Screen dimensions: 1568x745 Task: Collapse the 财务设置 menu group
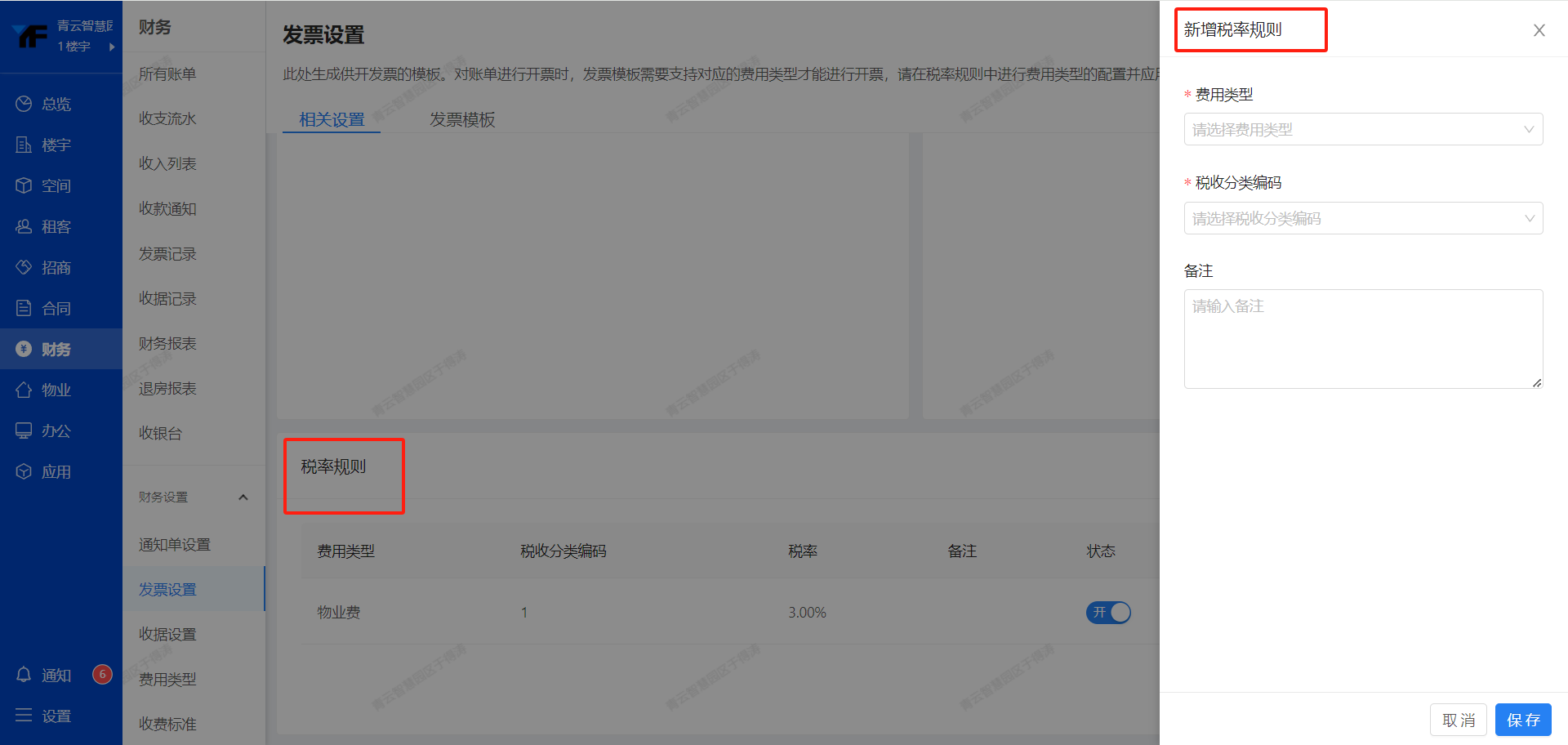click(243, 496)
